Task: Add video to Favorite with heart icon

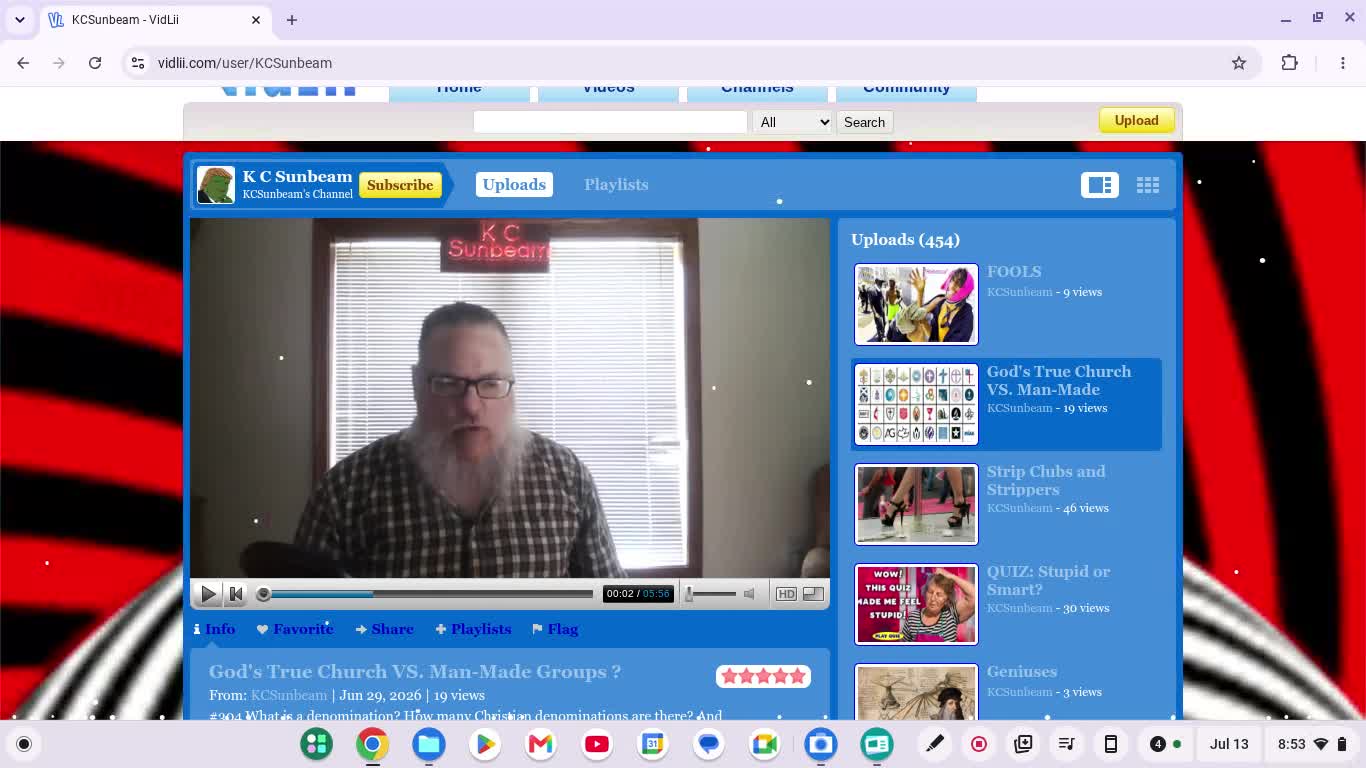Action: pyautogui.click(x=295, y=629)
